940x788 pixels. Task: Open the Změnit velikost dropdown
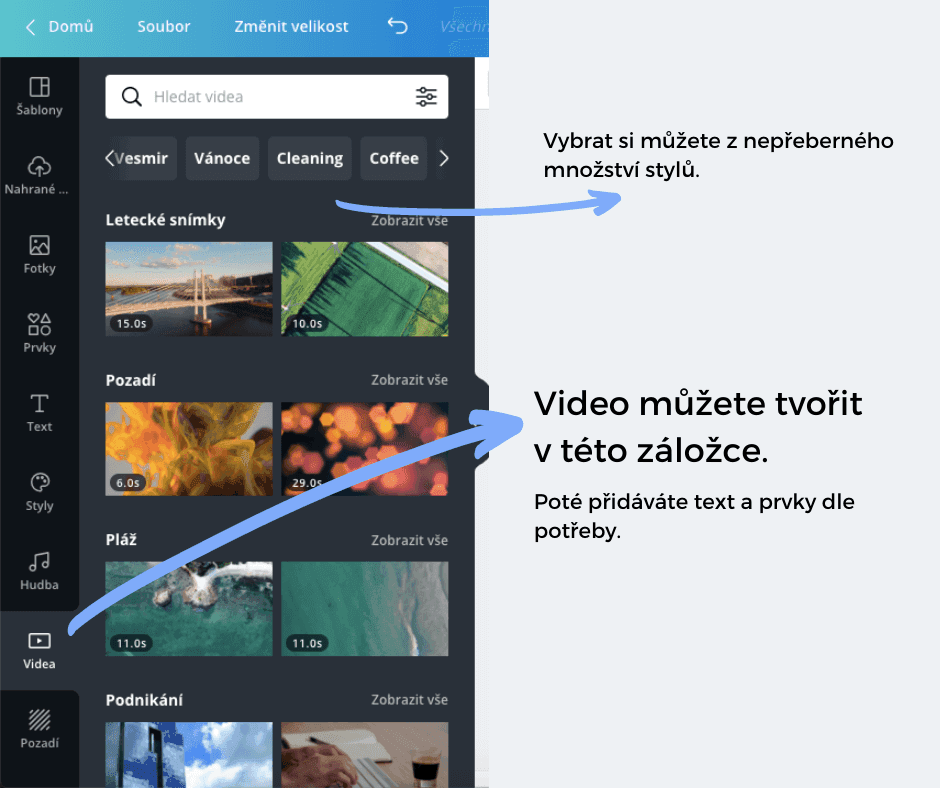coord(290,27)
